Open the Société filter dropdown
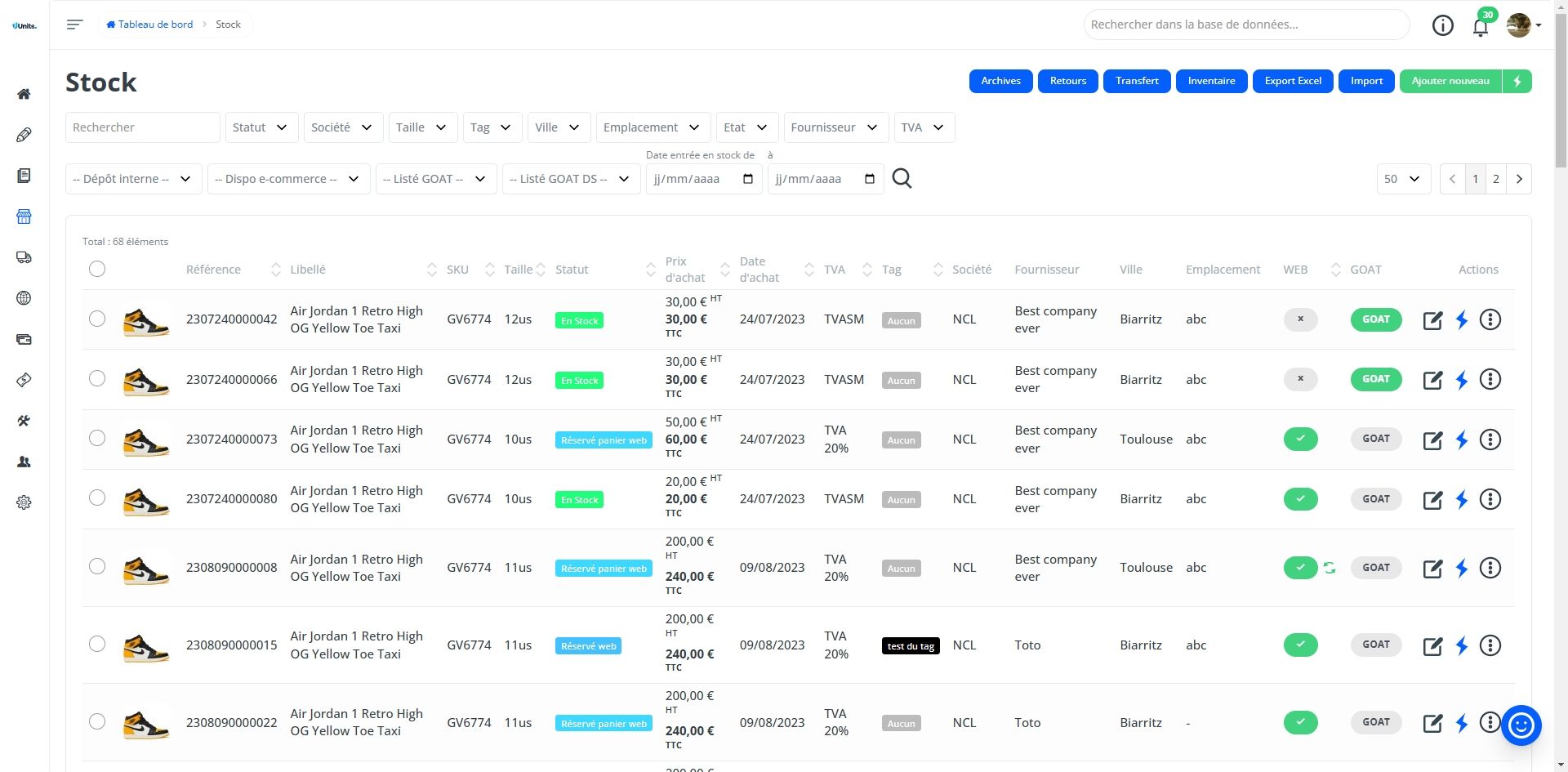 point(343,127)
